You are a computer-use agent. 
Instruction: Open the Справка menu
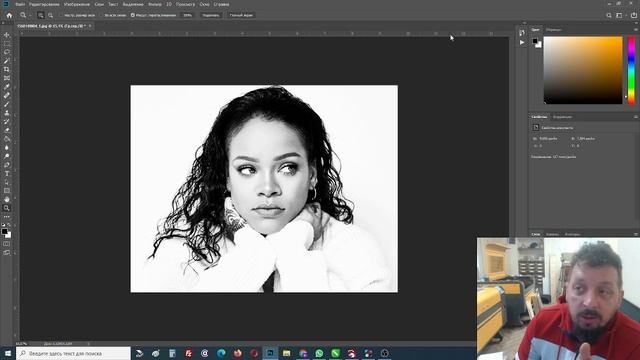(x=221, y=4)
